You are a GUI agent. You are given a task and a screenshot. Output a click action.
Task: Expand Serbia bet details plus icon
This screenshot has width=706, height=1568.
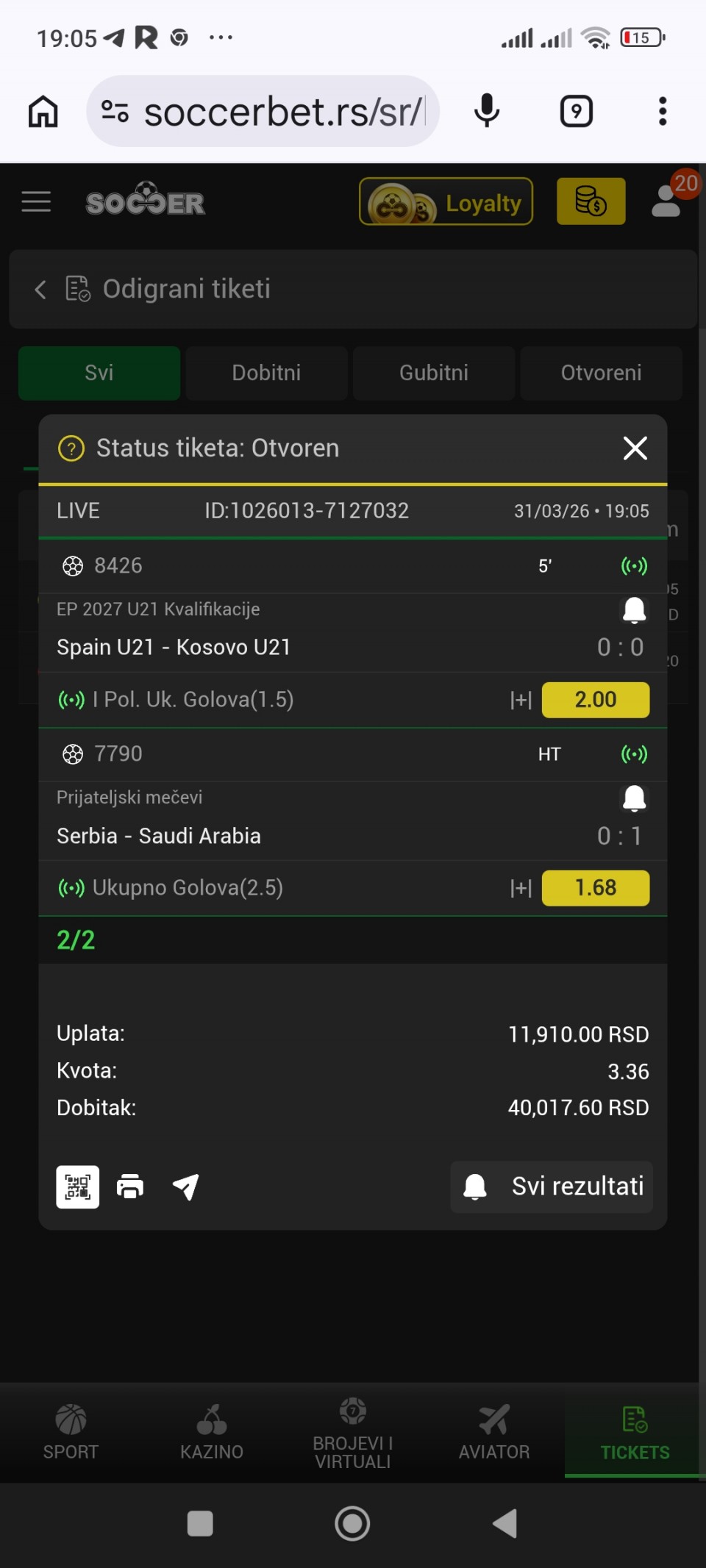521,888
